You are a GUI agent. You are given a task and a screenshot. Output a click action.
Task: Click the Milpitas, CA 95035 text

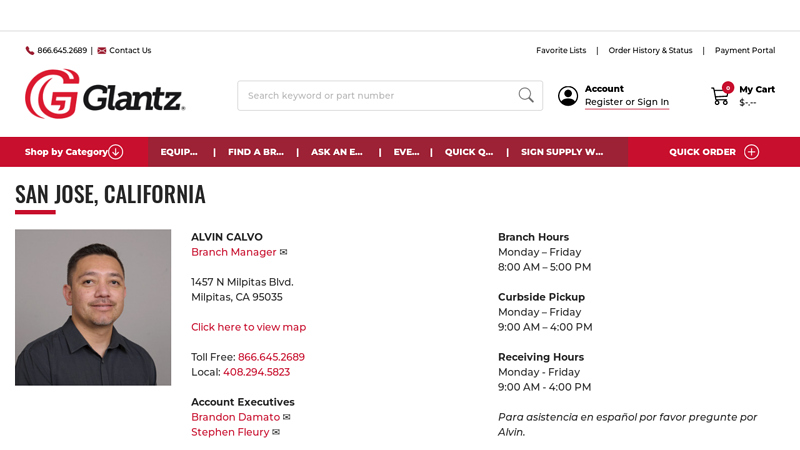coord(237,297)
